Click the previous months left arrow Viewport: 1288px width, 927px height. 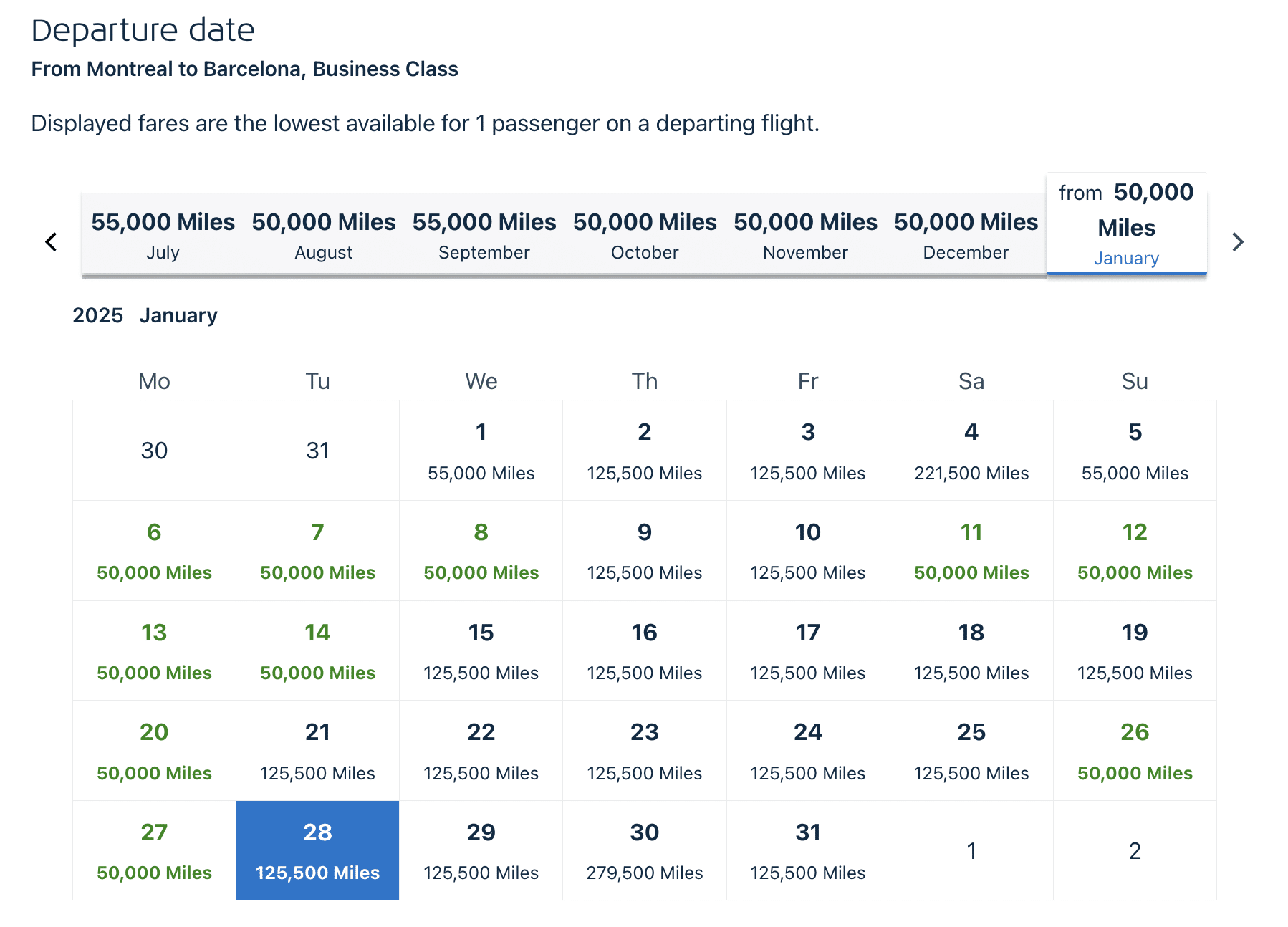[51, 242]
